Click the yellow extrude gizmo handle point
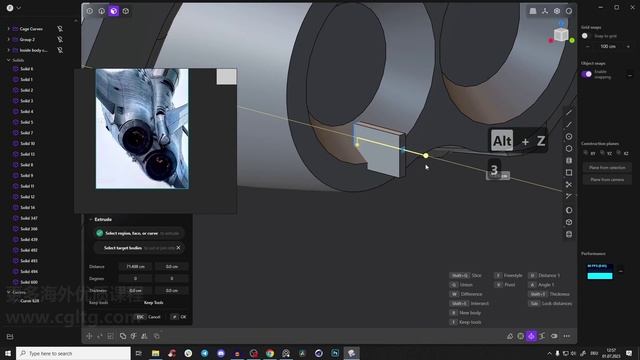 426,156
